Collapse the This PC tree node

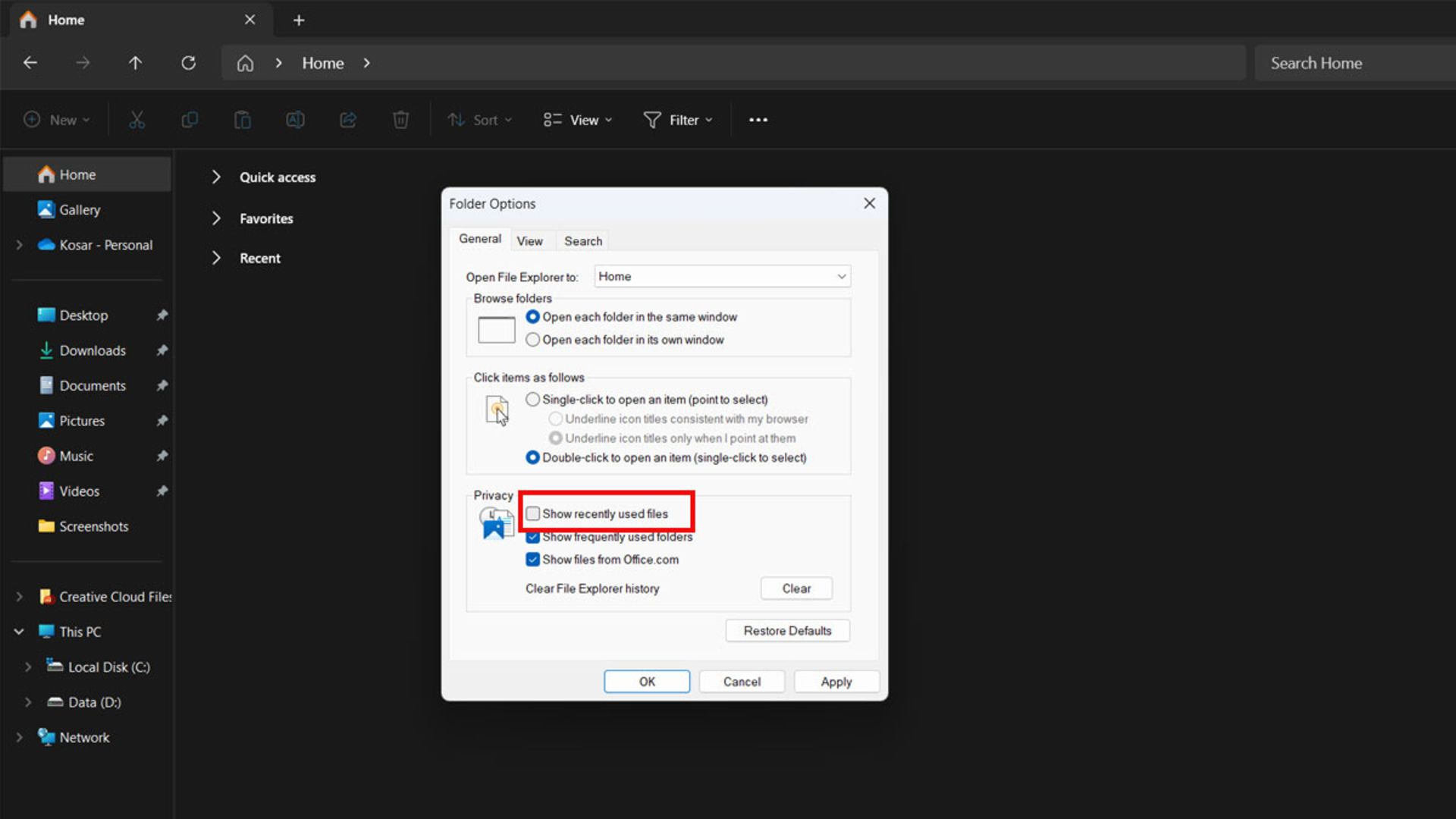[x=19, y=632]
